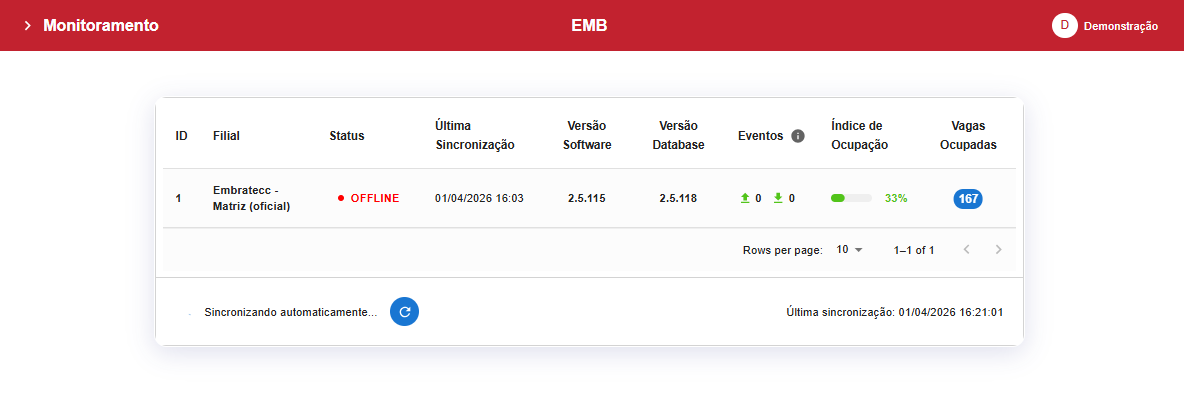Click the Vagas Ocupadas column header
Image resolution: width=1184 pixels, height=394 pixels.
point(968,135)
